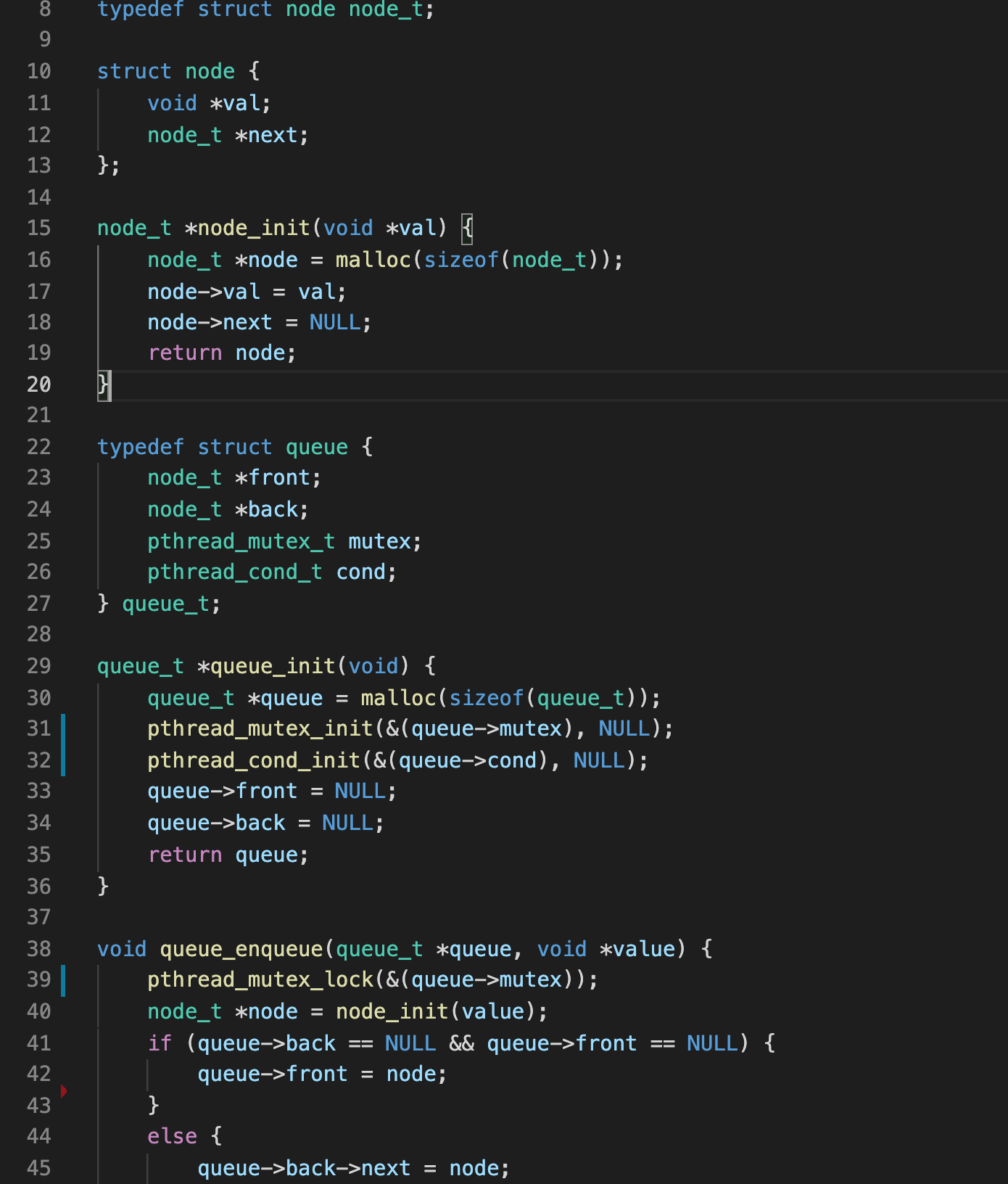Select line number 20 in the gutter
The width and height of the screenshot is (1008, 1184).
(x=39, y=385)
